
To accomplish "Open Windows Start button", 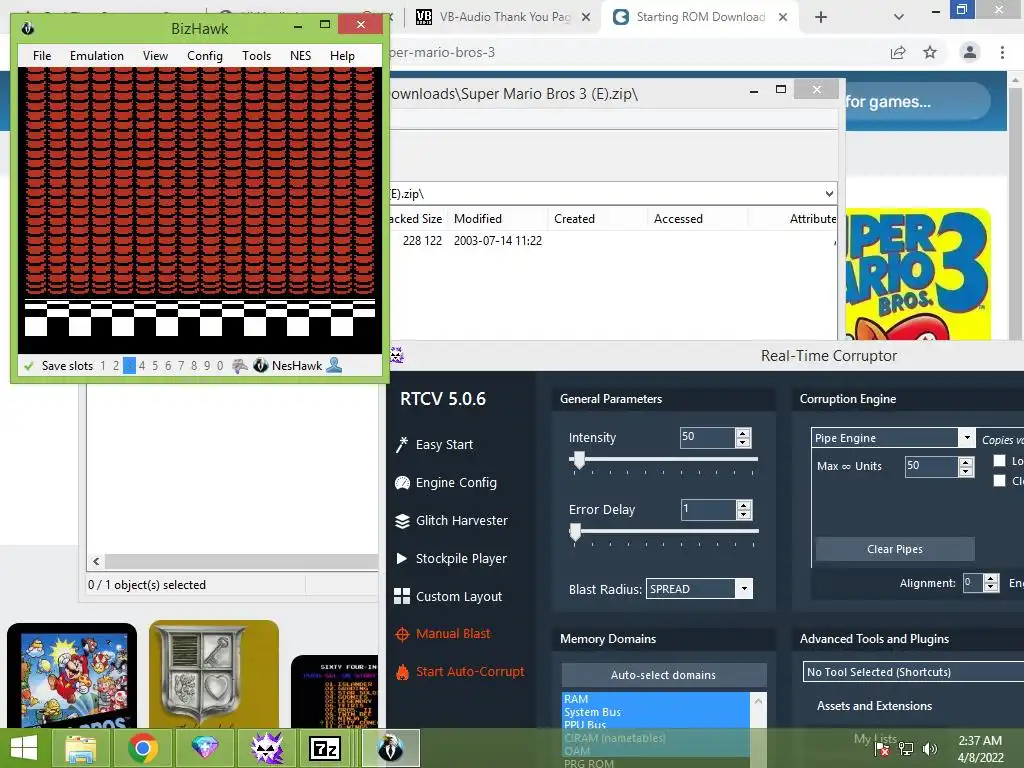I will point(24,748).
